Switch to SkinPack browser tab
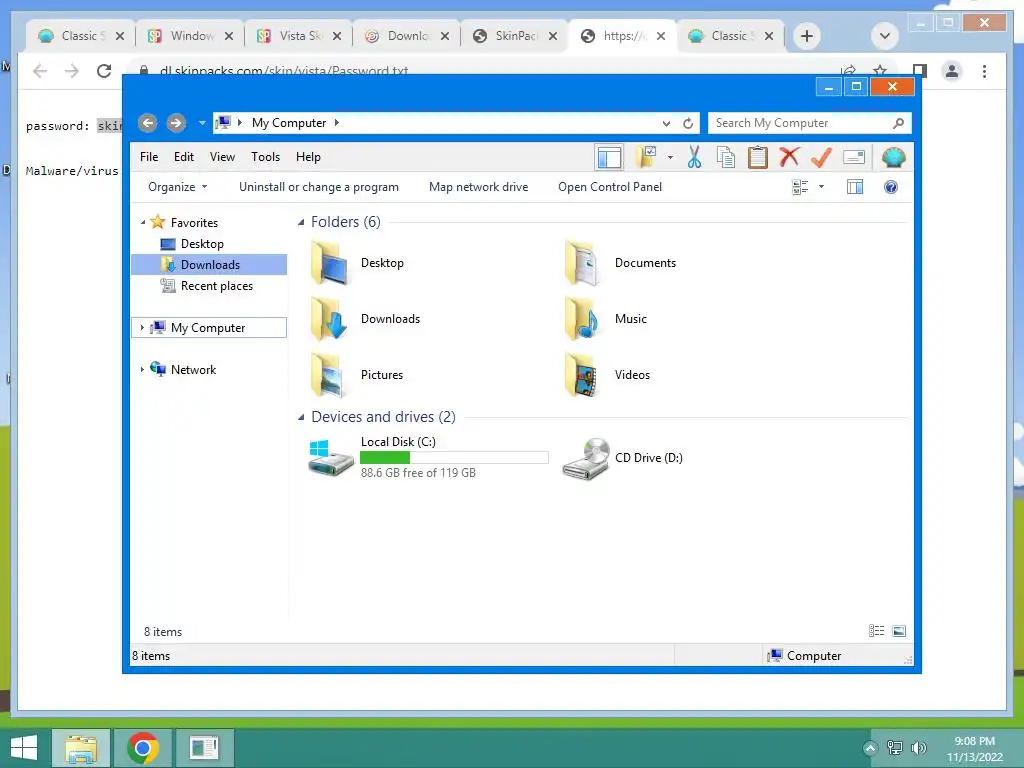1024x768 pixels. pos(515,36)
